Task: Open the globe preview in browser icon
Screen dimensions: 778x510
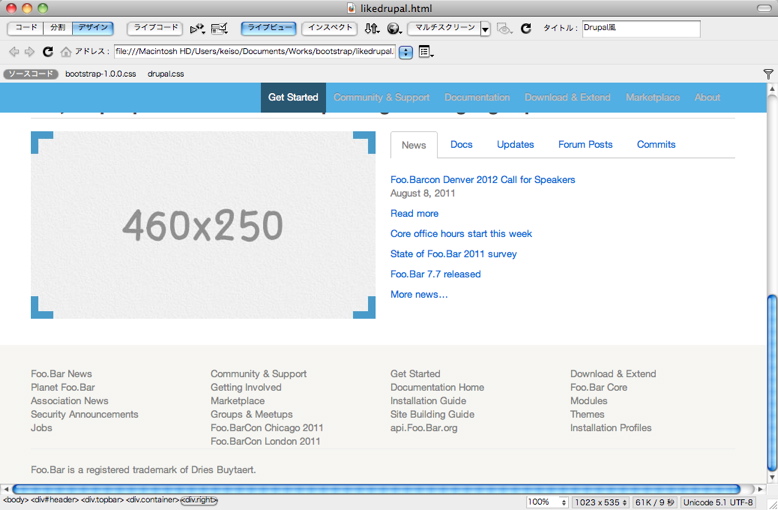Action: pos(394,29)
